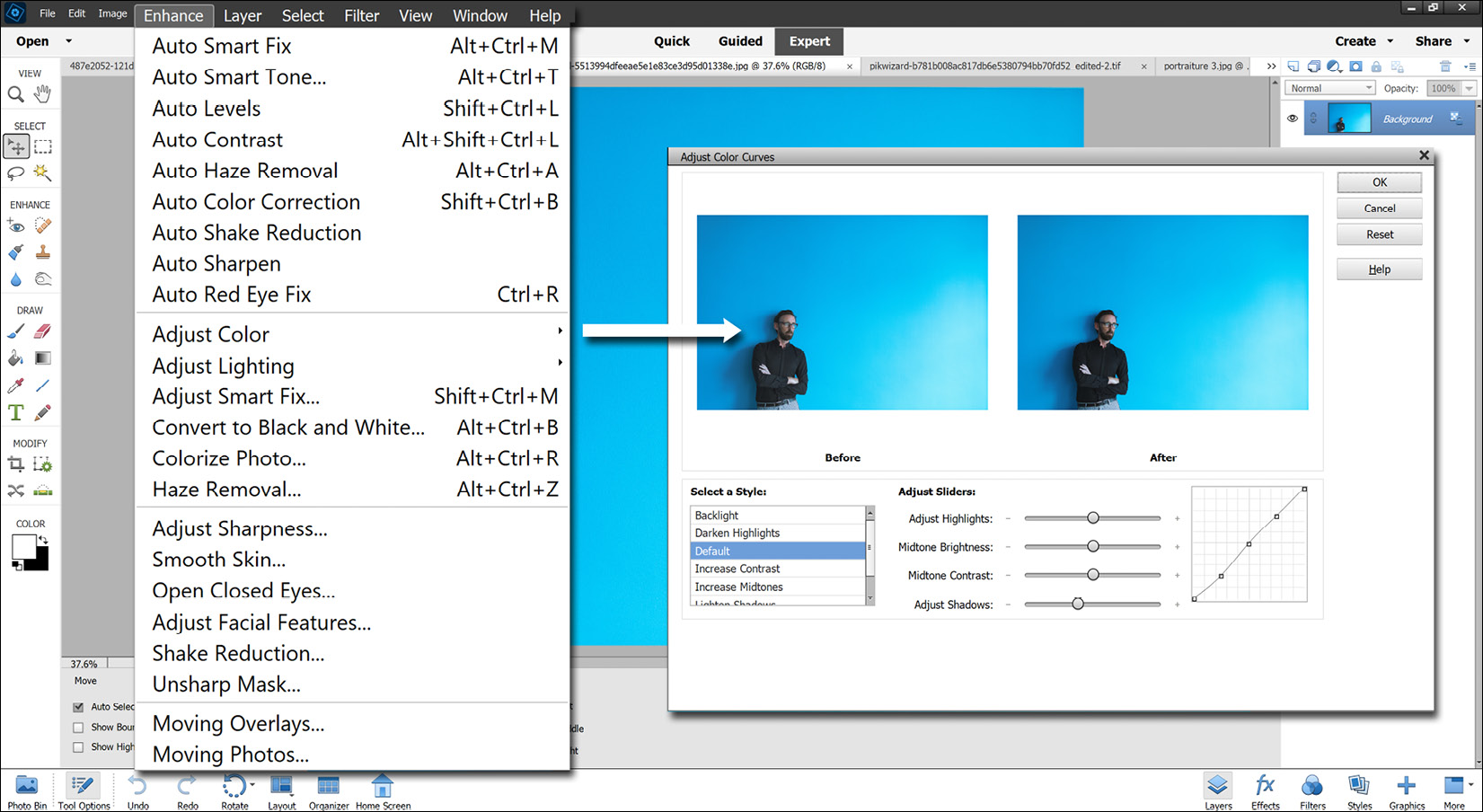Select the Magic Wand tool
The image size is (1483, 812).
click(x=43, y=174)
